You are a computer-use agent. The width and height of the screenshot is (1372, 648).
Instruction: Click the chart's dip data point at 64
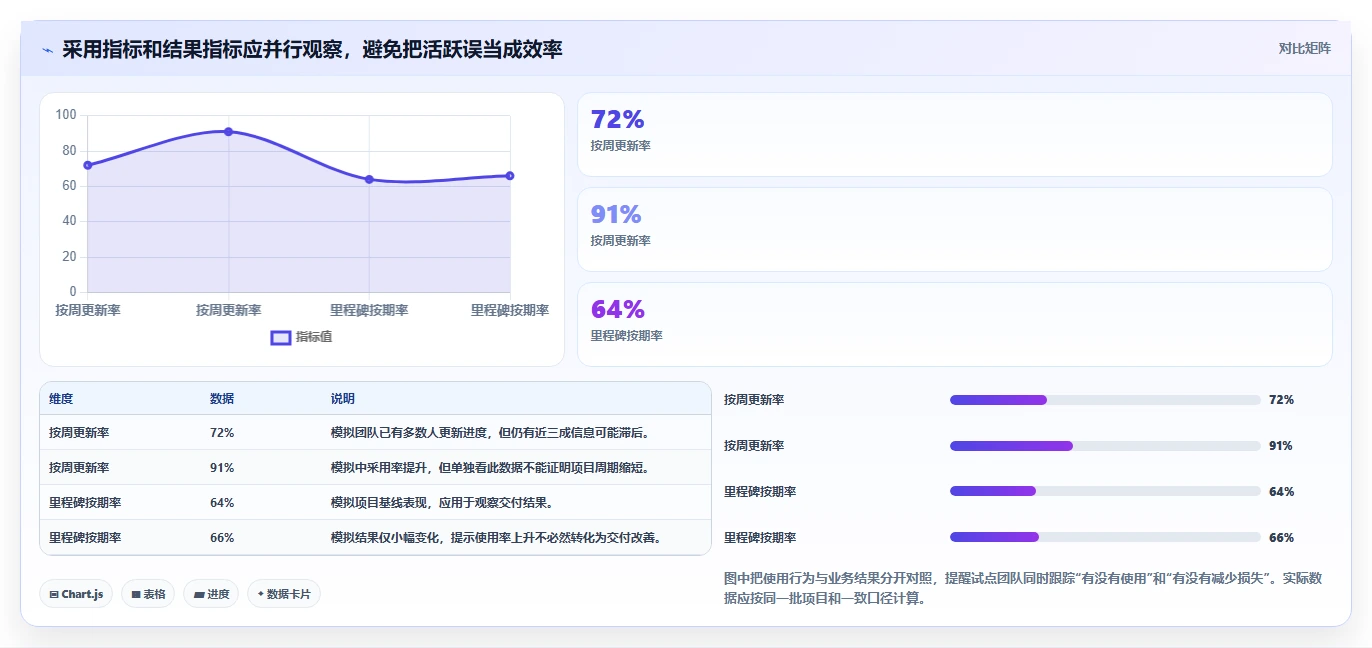pyautogui.click(x=369, y=180)
